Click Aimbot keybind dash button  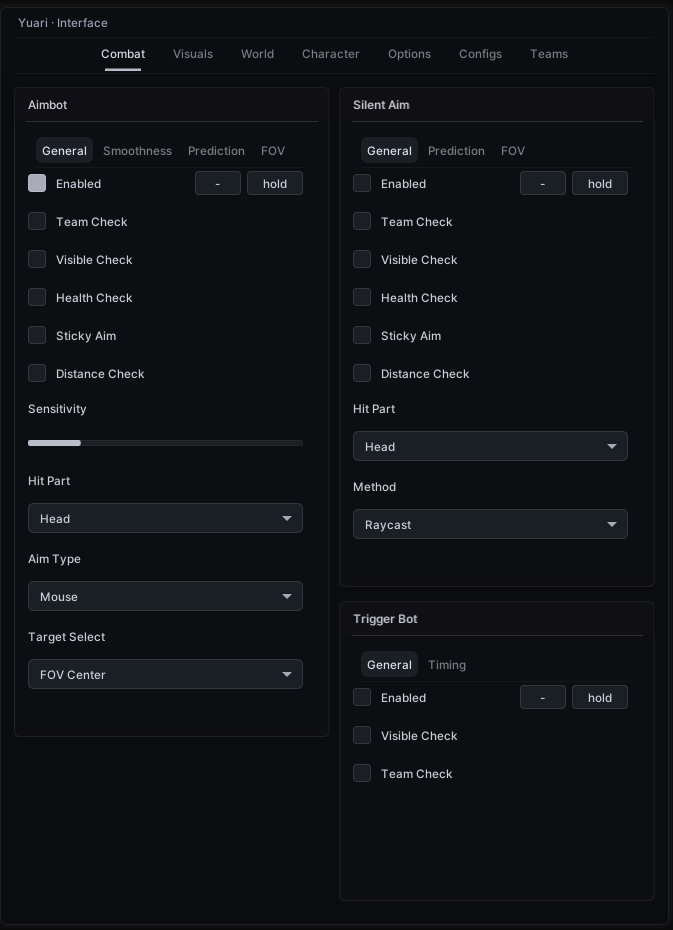pyautogui.click(x=218, y=183)
